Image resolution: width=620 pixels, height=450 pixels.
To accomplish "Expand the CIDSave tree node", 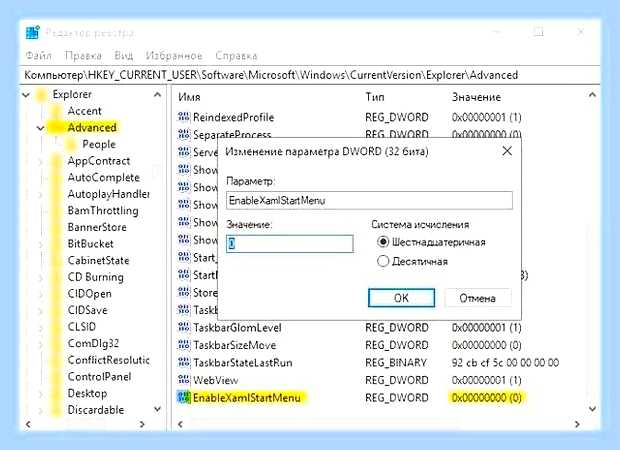I will [x=40, y=310].
